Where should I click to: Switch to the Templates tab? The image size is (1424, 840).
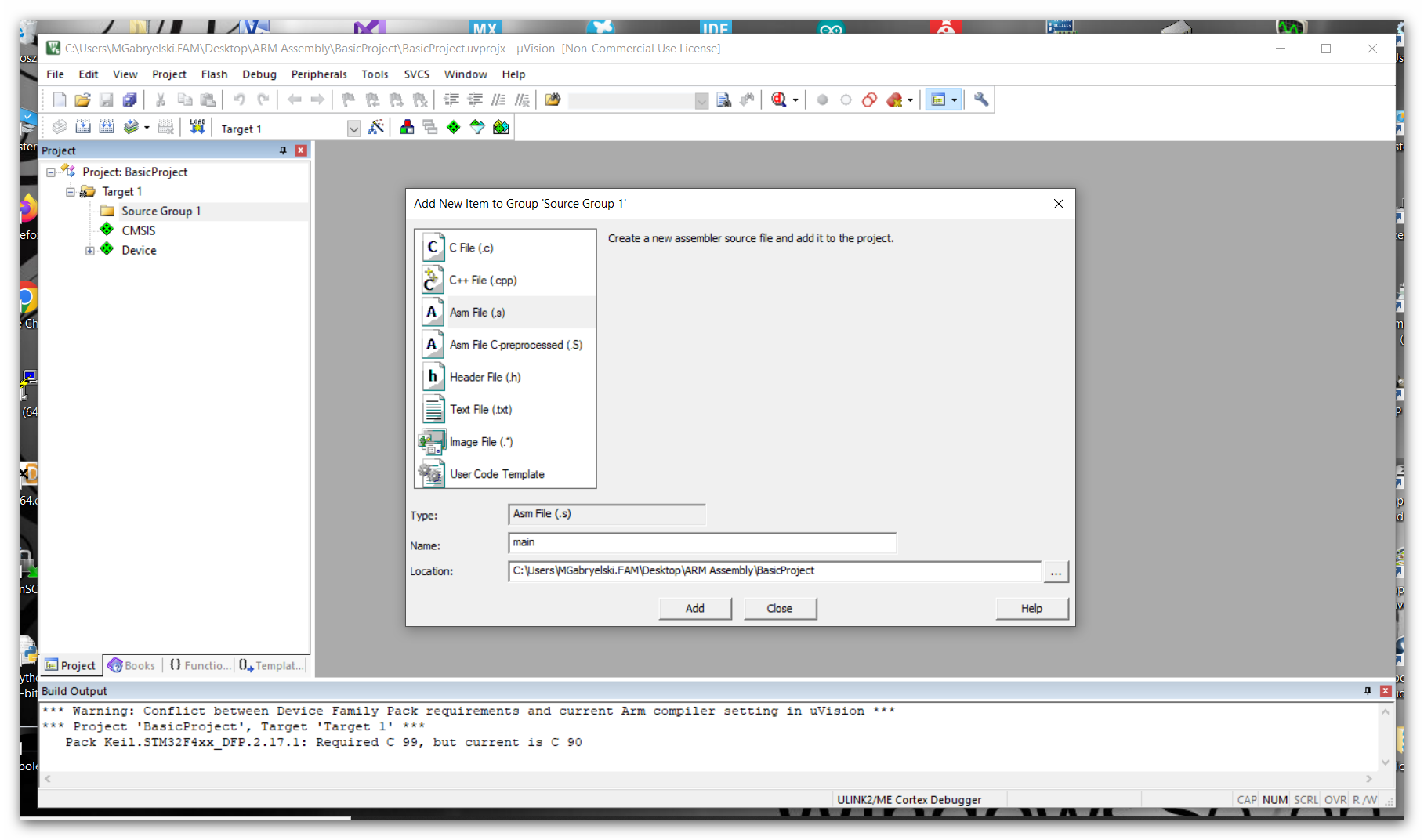tap(271, 665)
